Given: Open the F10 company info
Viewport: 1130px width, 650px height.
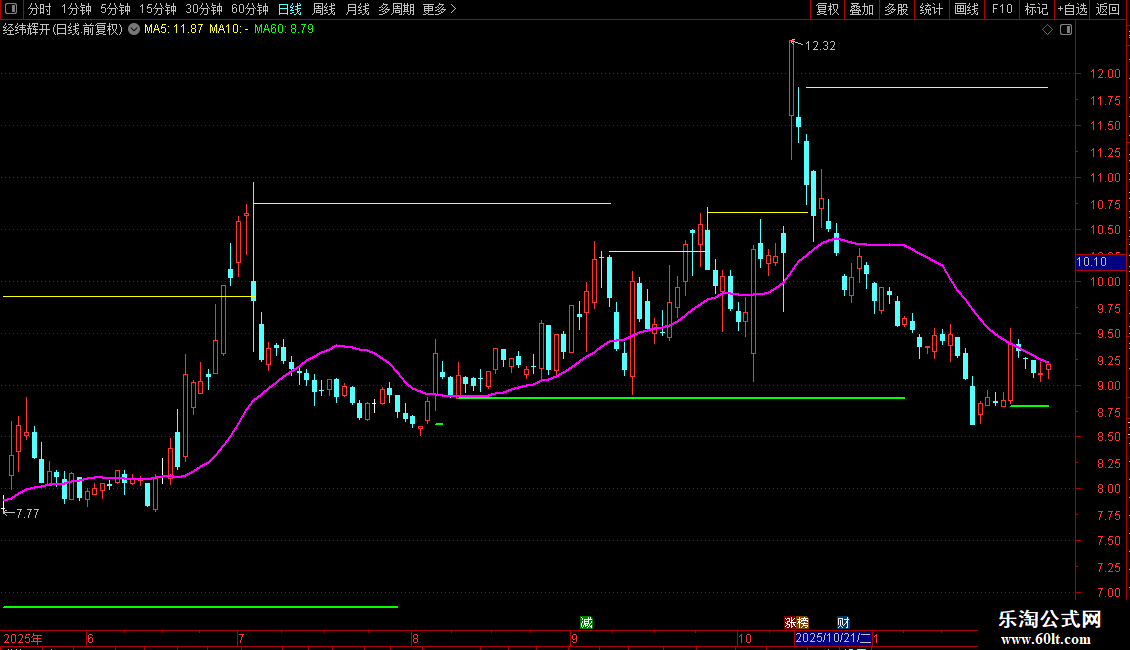Looking at the screenshot, I should 1002,9.
